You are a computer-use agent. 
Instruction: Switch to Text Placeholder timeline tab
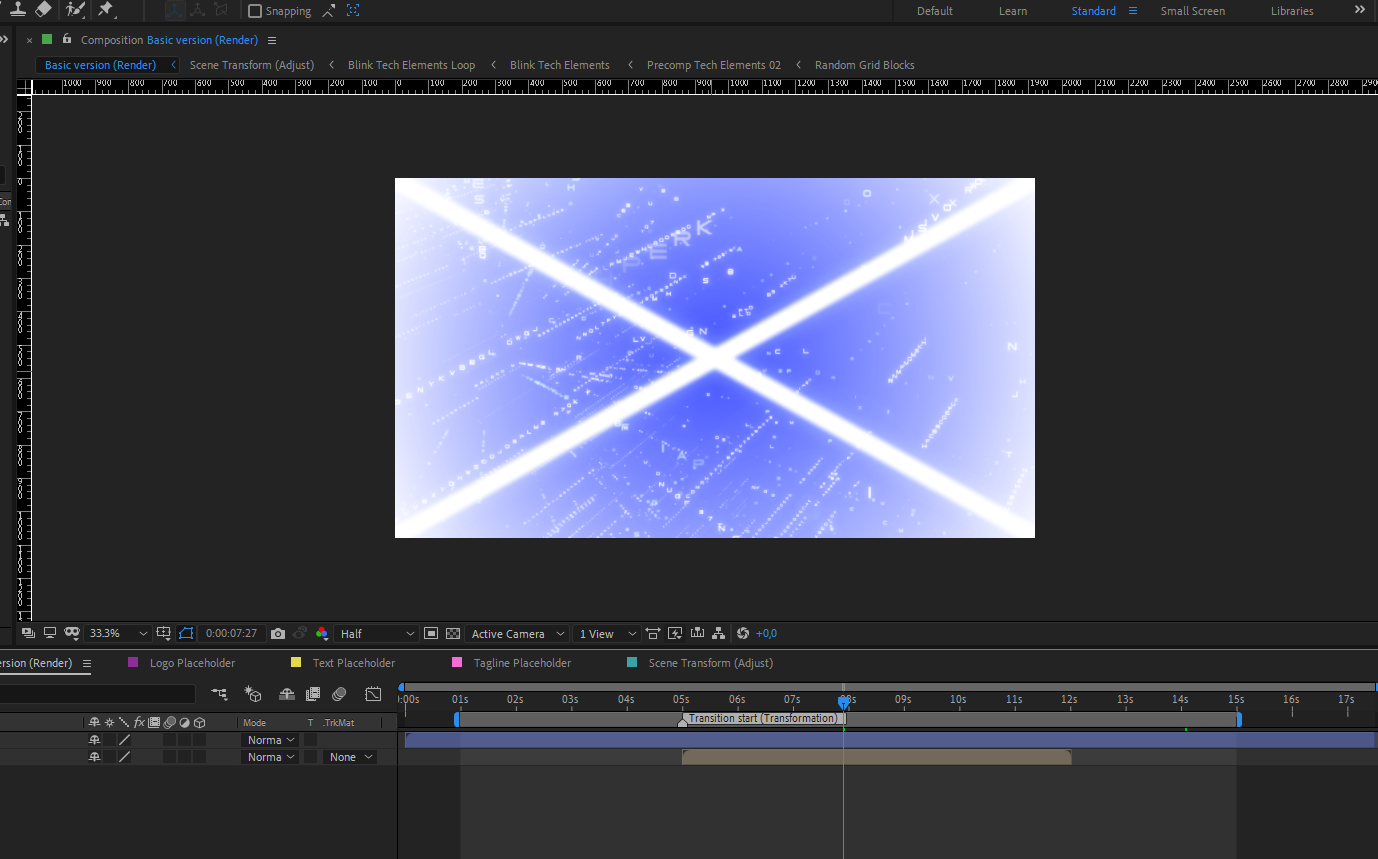(x=354, y=663)
